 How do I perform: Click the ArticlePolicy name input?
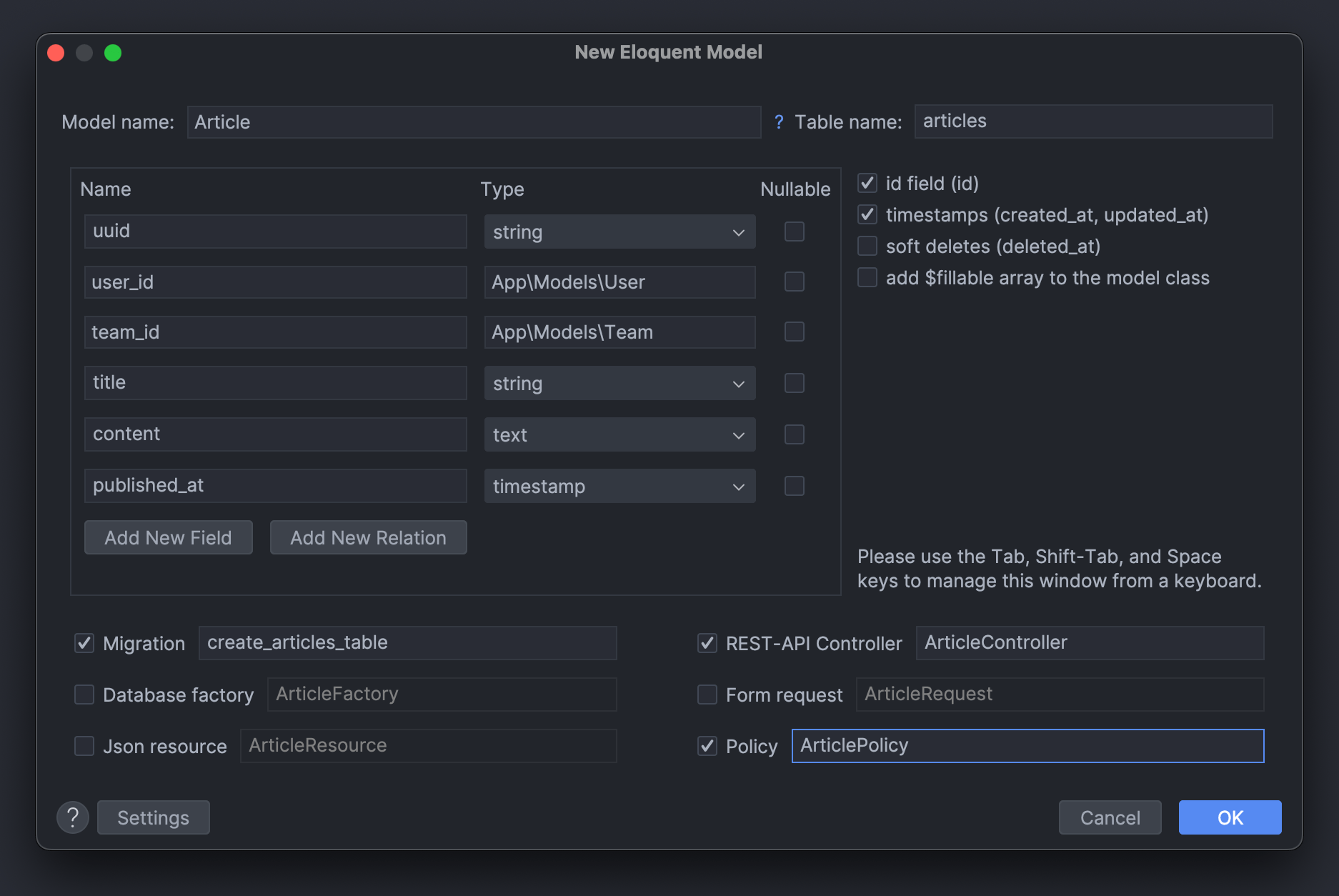click(1027, 745)
